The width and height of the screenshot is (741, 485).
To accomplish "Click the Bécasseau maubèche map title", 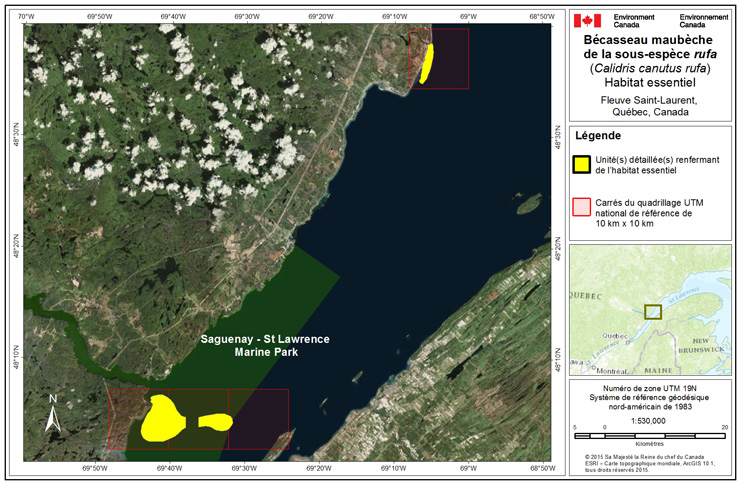I will pos(649,46).
